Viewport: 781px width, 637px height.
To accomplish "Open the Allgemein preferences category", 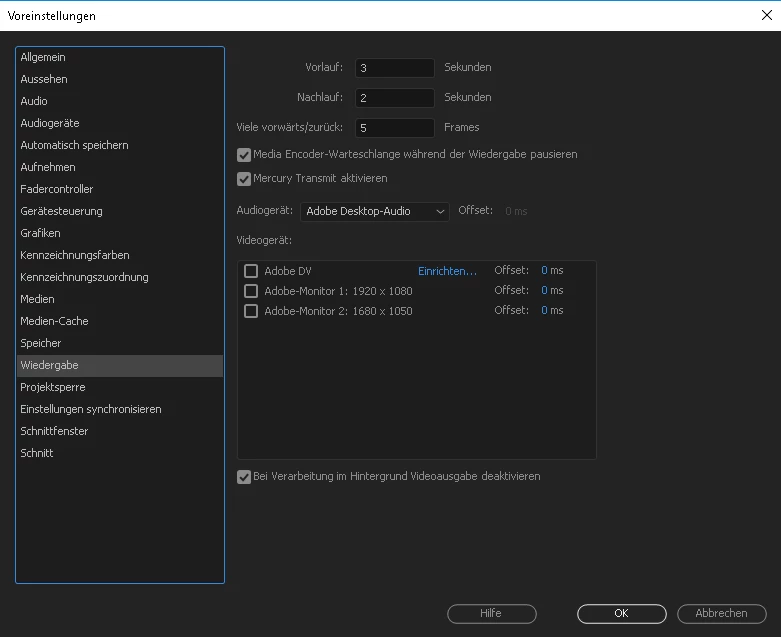I will [120, 57].
